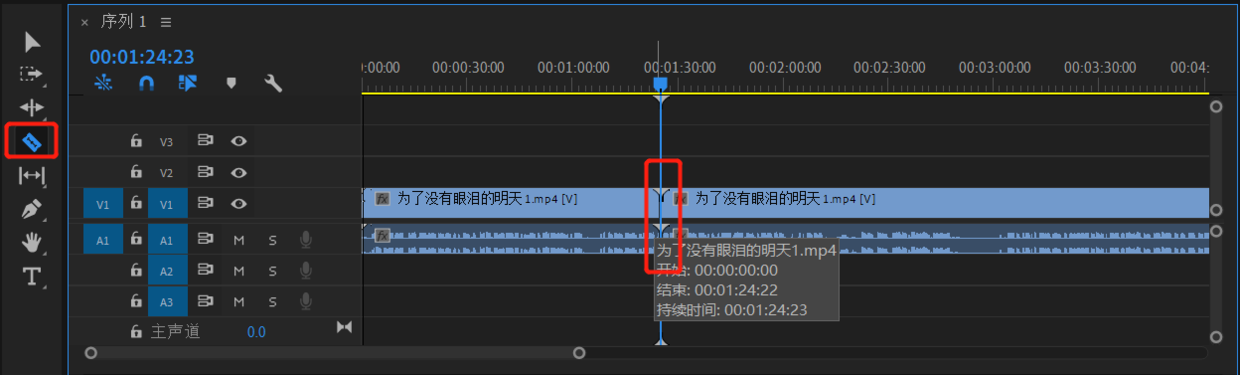
Task: Toggle sync lock on track V2
Action: click(206, 172)
